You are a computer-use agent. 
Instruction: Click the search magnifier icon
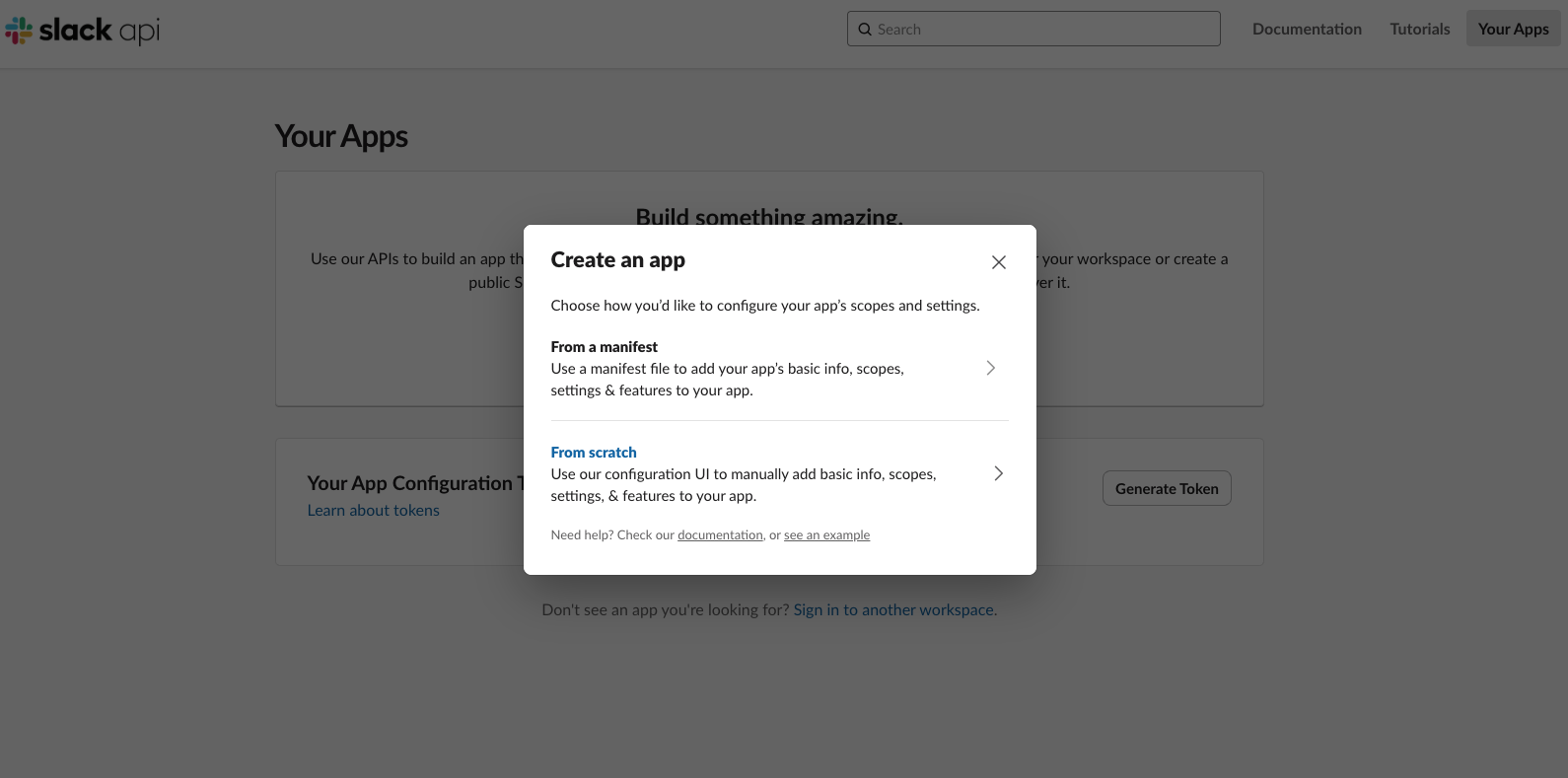point(865,30)
